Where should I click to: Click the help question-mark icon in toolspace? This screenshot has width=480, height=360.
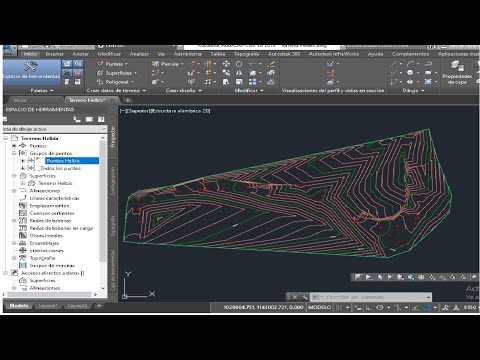click(x=101, y=119)
